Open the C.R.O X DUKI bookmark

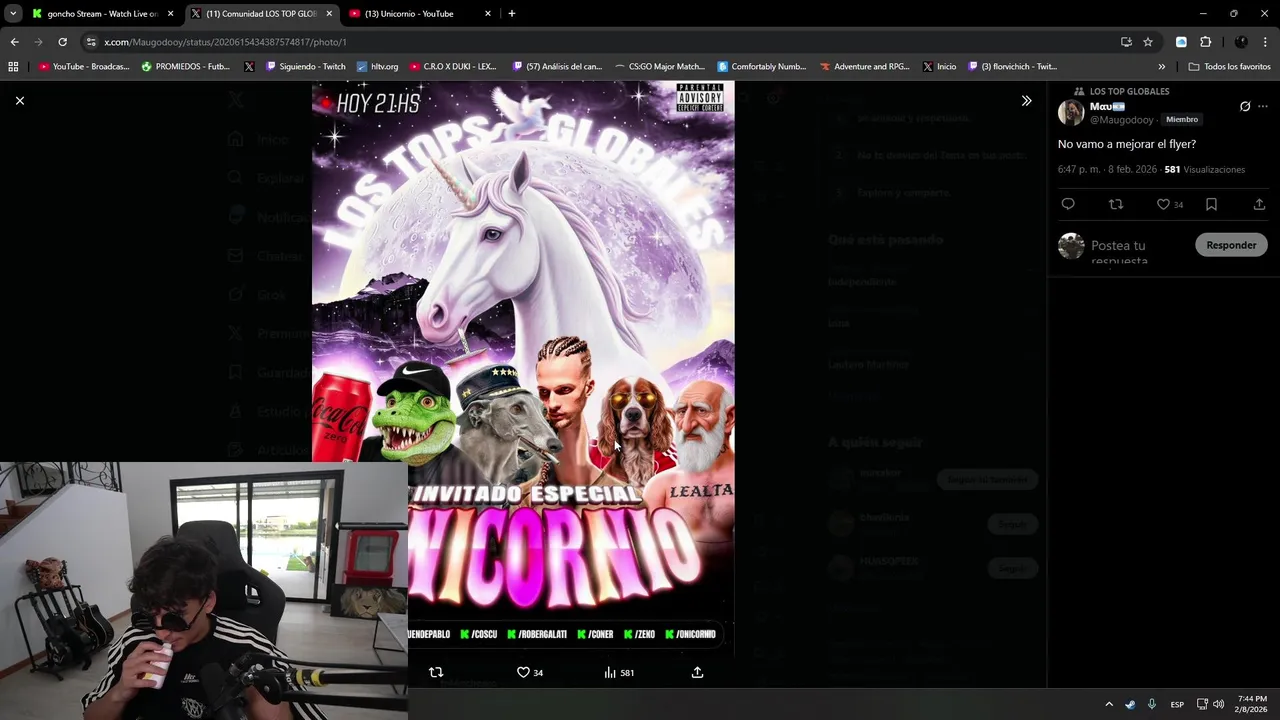click(453, 67)
